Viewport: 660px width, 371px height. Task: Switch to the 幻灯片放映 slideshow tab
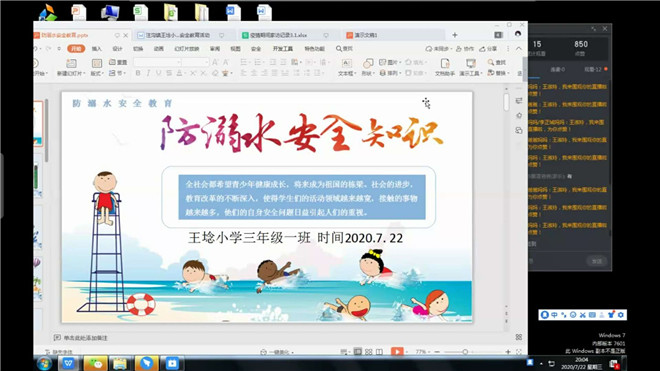[186, 49]
